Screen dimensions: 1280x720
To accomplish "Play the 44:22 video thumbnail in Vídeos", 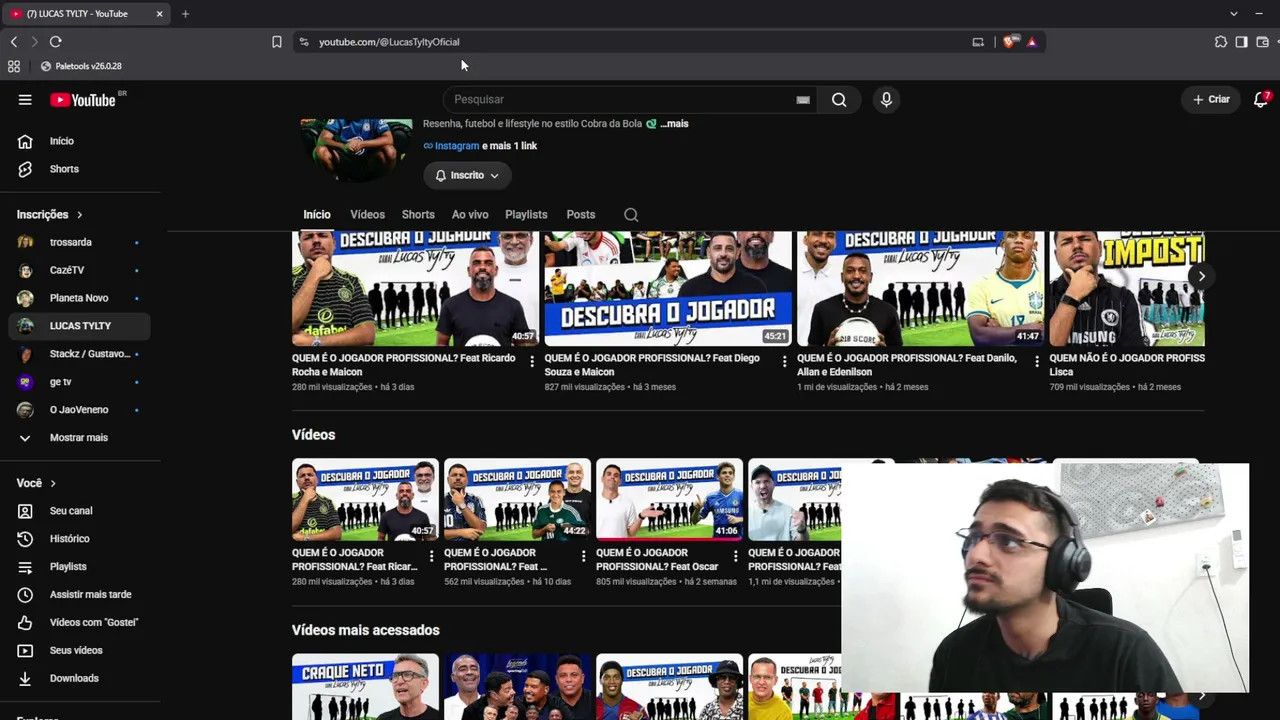I will click(x=517, y=500).
